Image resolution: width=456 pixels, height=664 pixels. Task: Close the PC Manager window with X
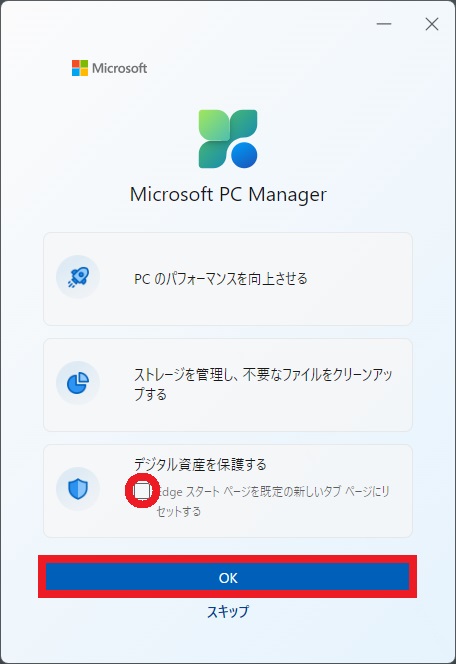click(431, 24)
